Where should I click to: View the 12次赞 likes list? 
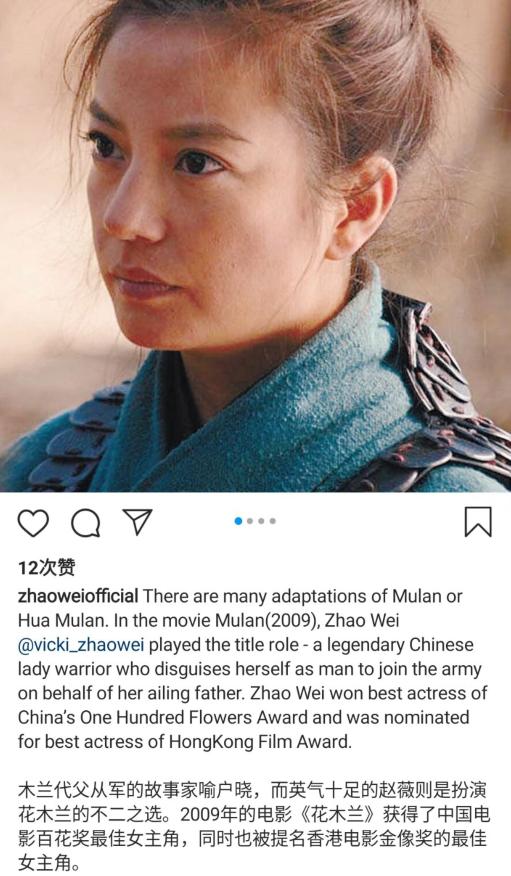click(46, 568)
